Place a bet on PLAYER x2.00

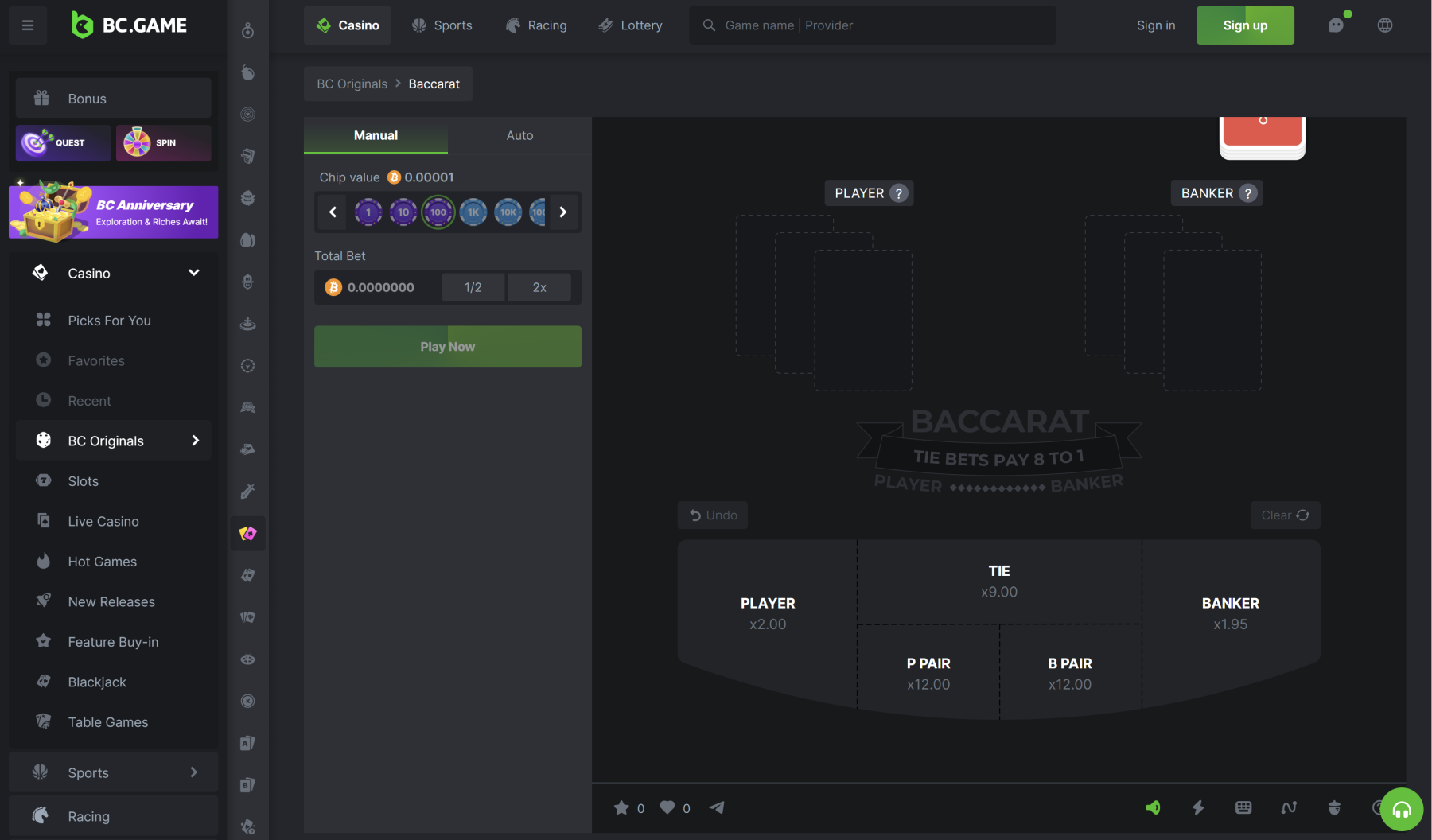point(768,613)
